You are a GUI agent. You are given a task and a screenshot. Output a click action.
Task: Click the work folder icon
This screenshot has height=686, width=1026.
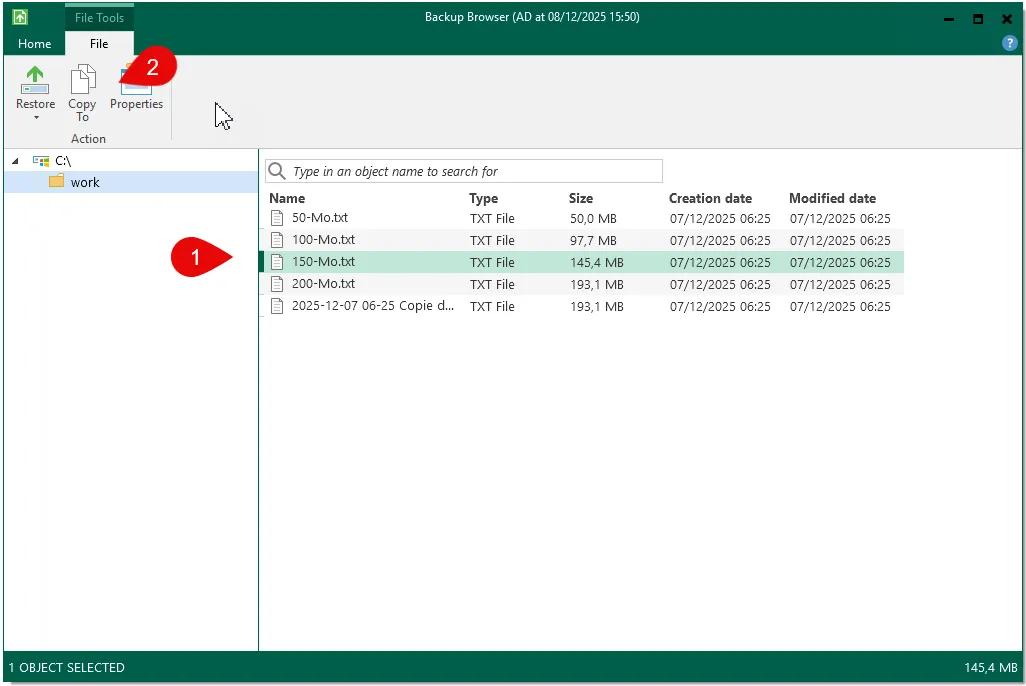pos(56,182)
